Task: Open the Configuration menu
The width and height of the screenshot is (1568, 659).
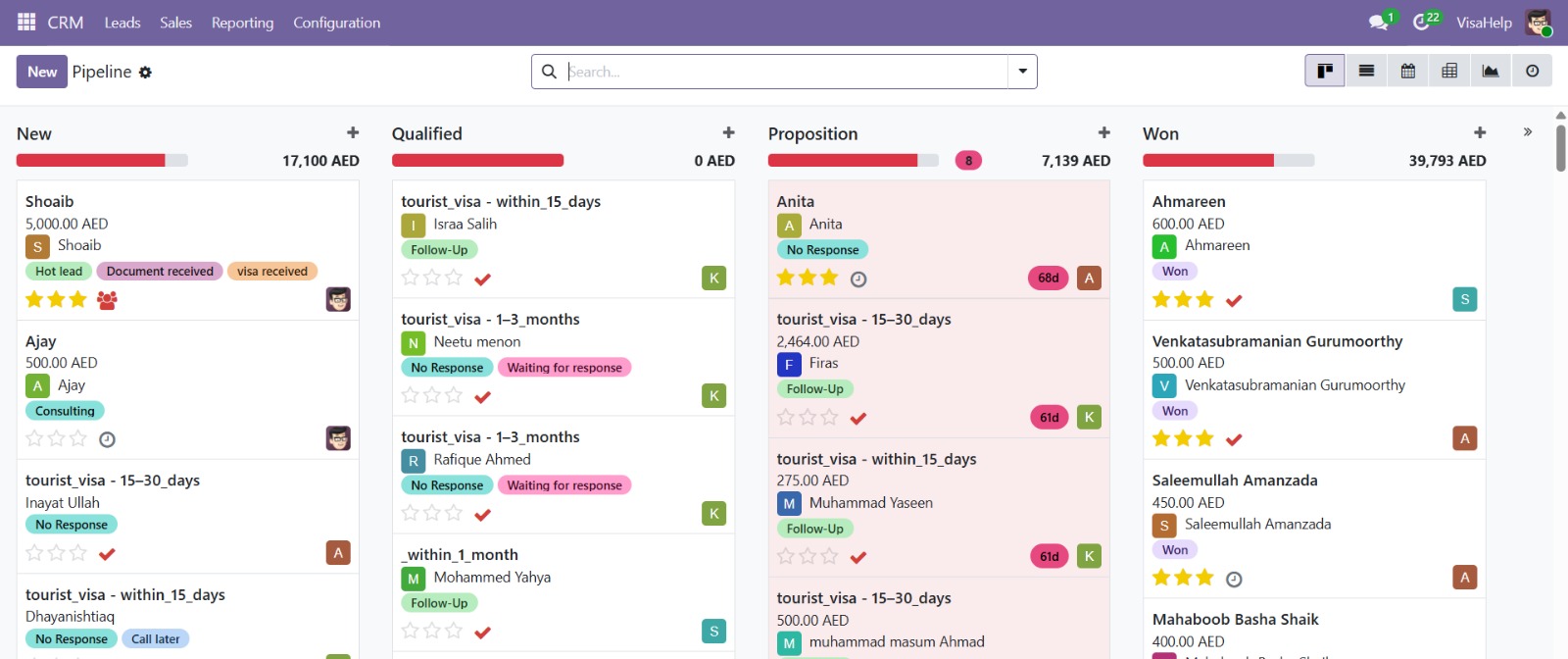Action: click(x=336, y=23)
